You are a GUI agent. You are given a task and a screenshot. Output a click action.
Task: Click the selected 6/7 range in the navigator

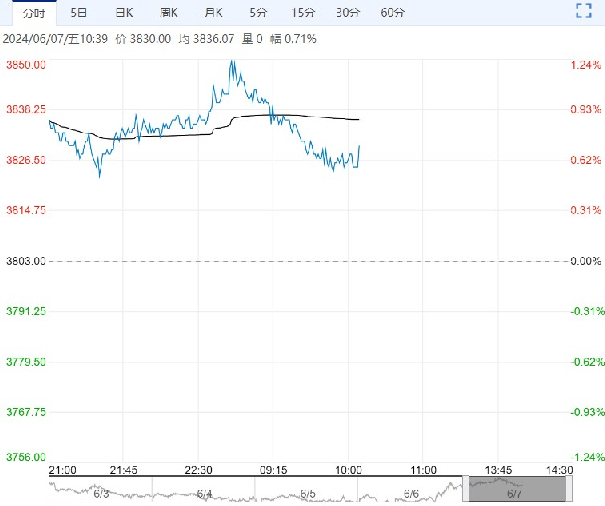(x=516, y=489)
